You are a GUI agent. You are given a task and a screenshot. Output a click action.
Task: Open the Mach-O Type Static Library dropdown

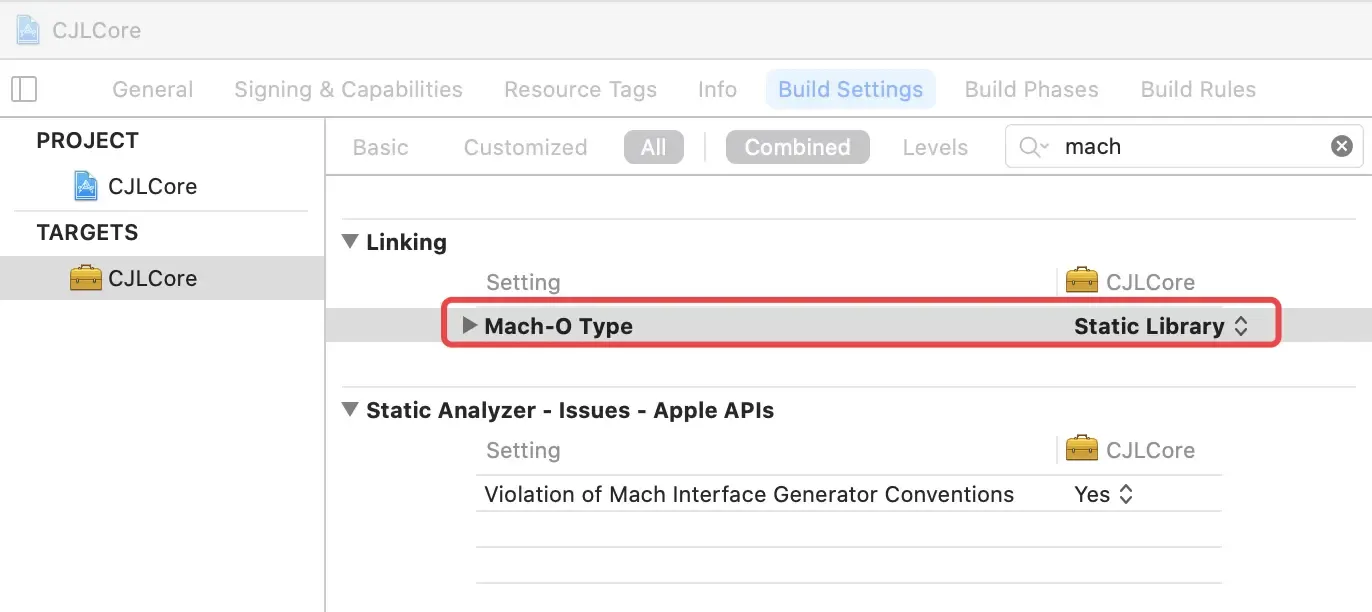[1161, 326]
